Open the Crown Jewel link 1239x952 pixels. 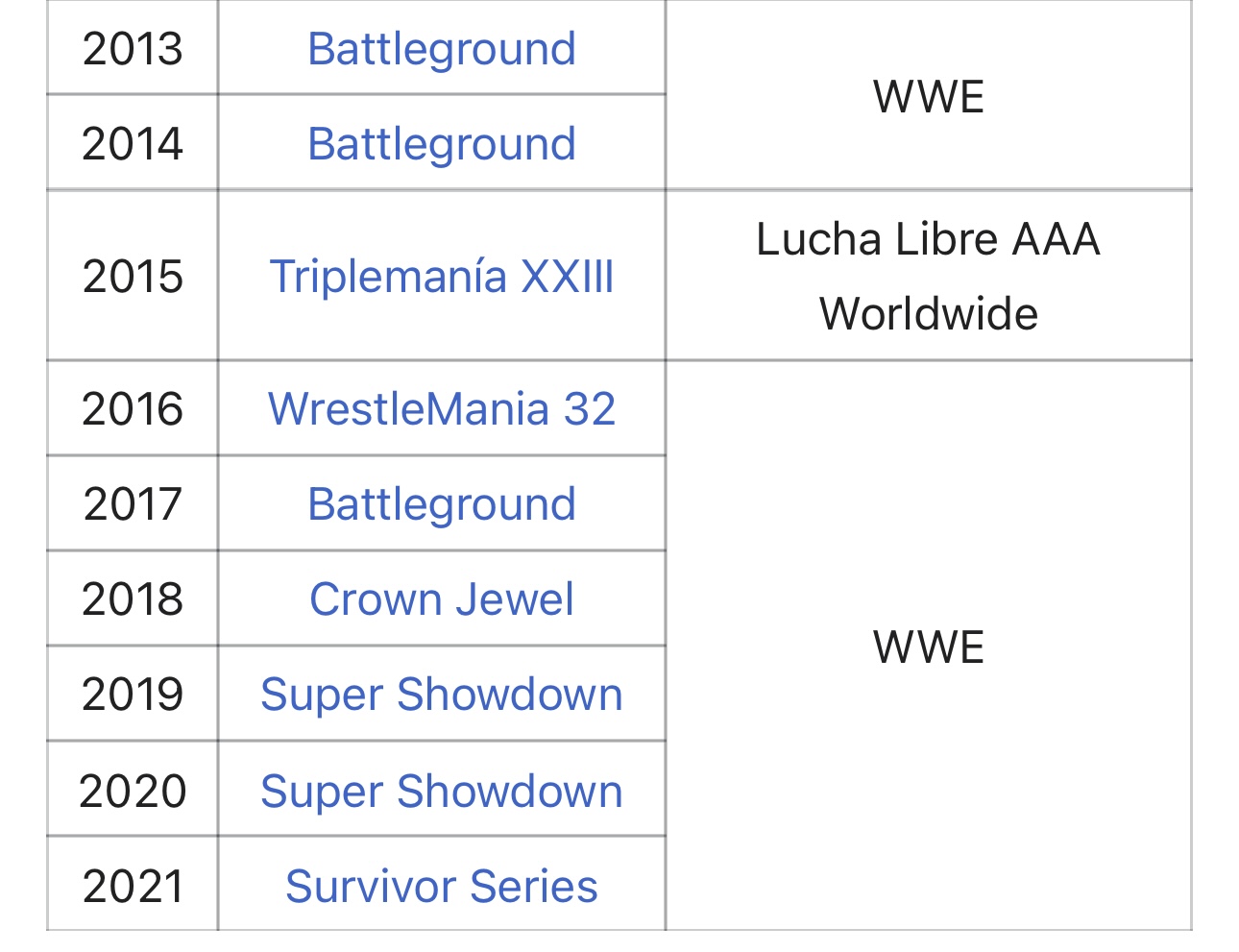(x=441, y=599)
